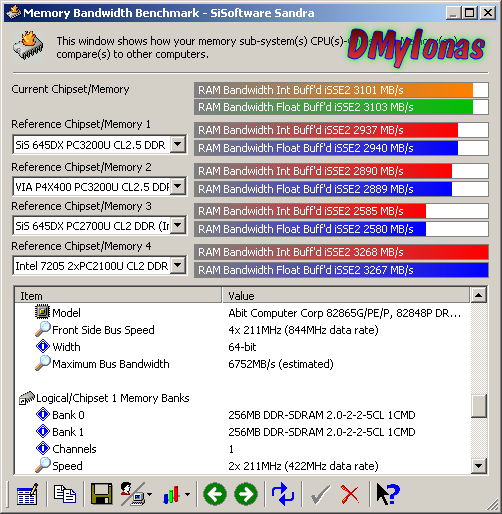Click the list scrollbar up arrow
502x514 pixels.
click(x=479, y=295)
